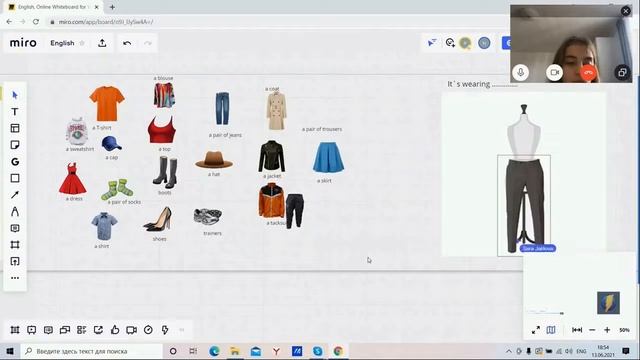Click the Windows search box
Viewport: 640px width, 360px height.
91,351
